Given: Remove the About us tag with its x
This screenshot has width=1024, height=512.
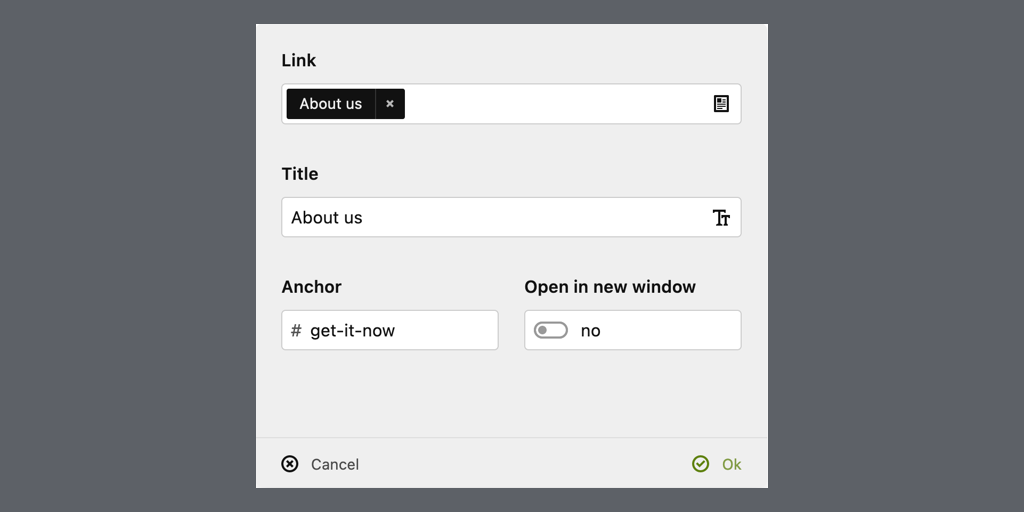Looking at the screenshot, I should click(x=390, y=104).
